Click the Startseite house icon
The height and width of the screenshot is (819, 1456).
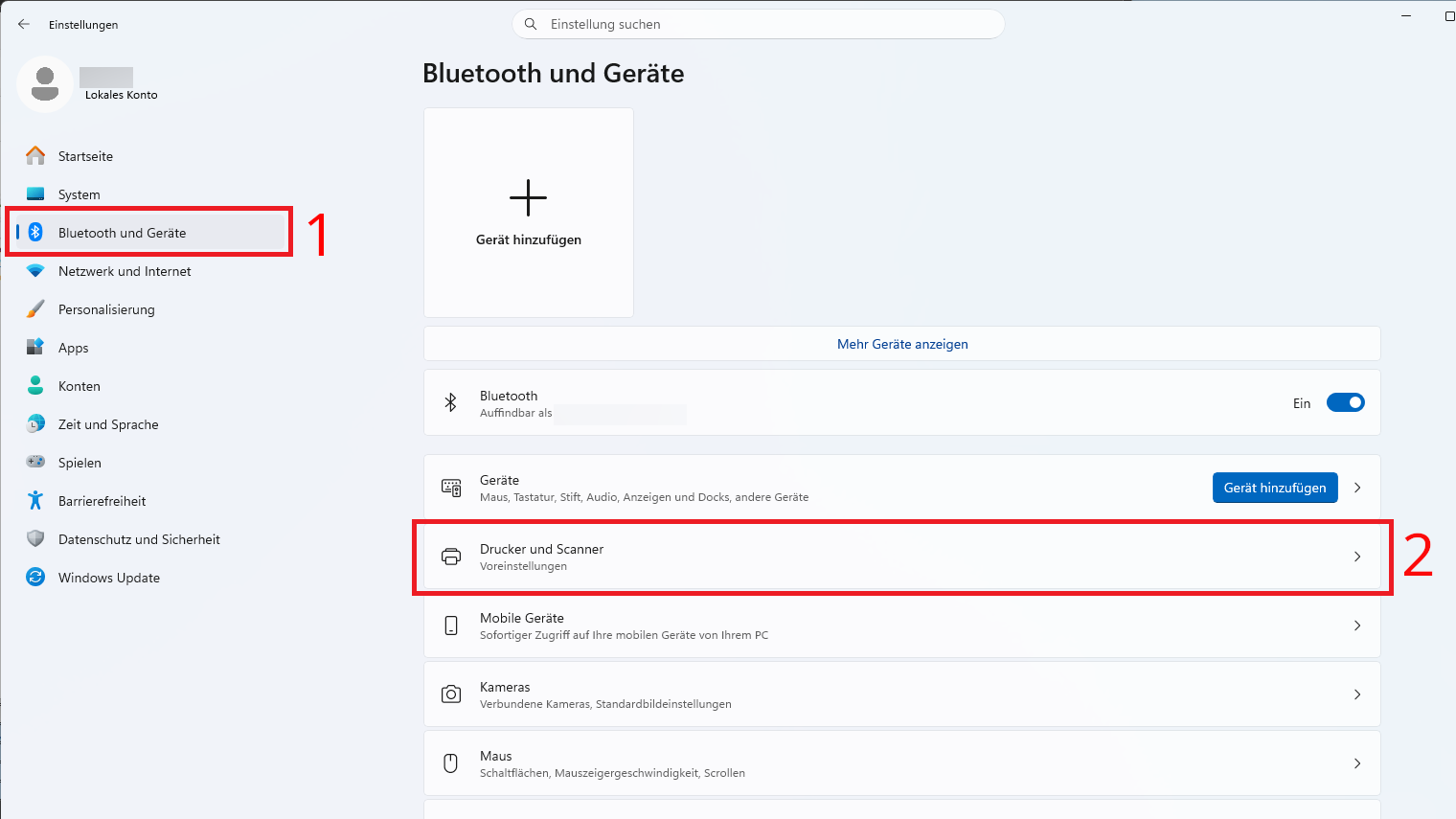(35, 155)
